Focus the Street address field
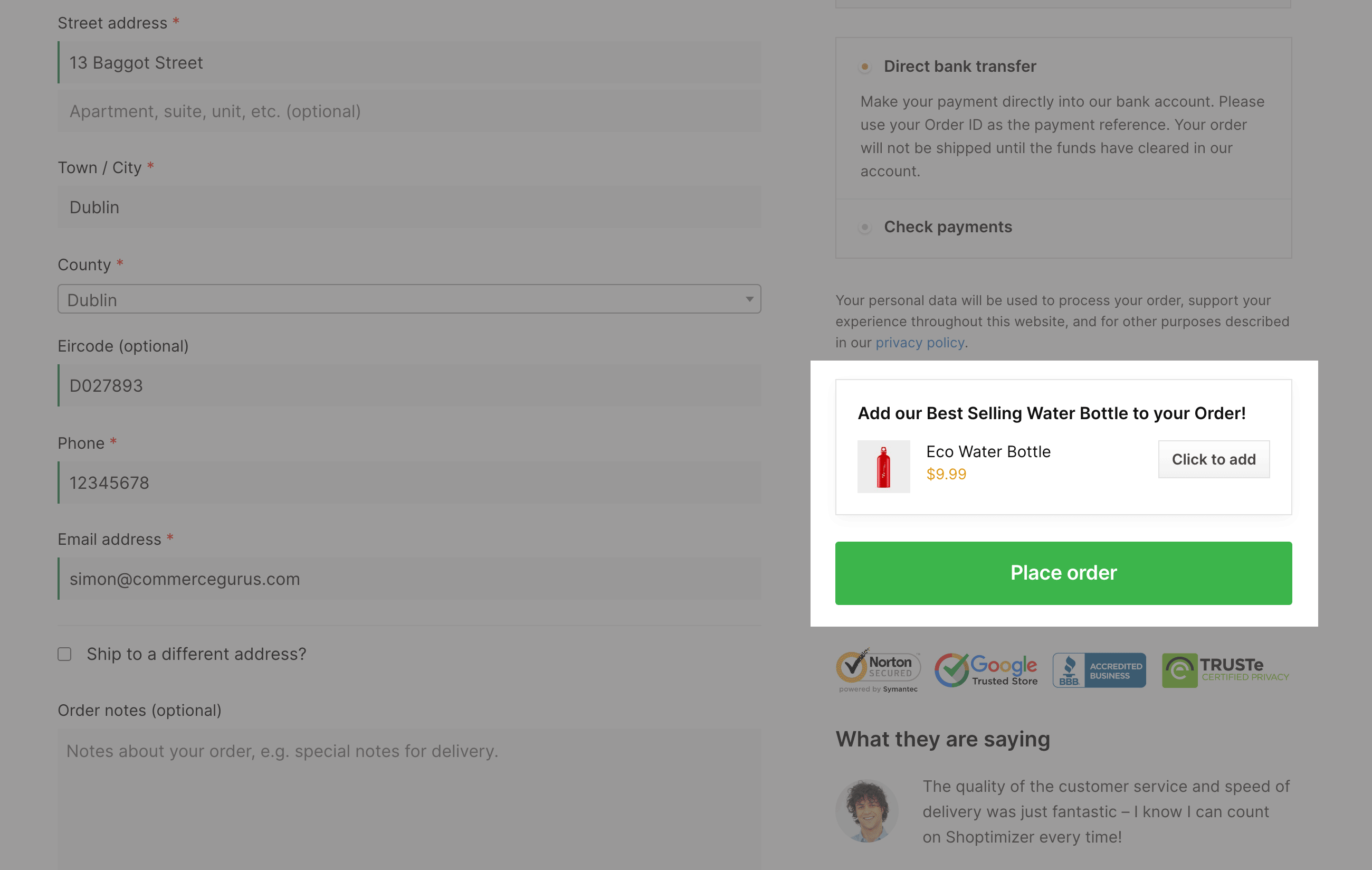Screen dimensions: 1372x870 tap(409, 62)
